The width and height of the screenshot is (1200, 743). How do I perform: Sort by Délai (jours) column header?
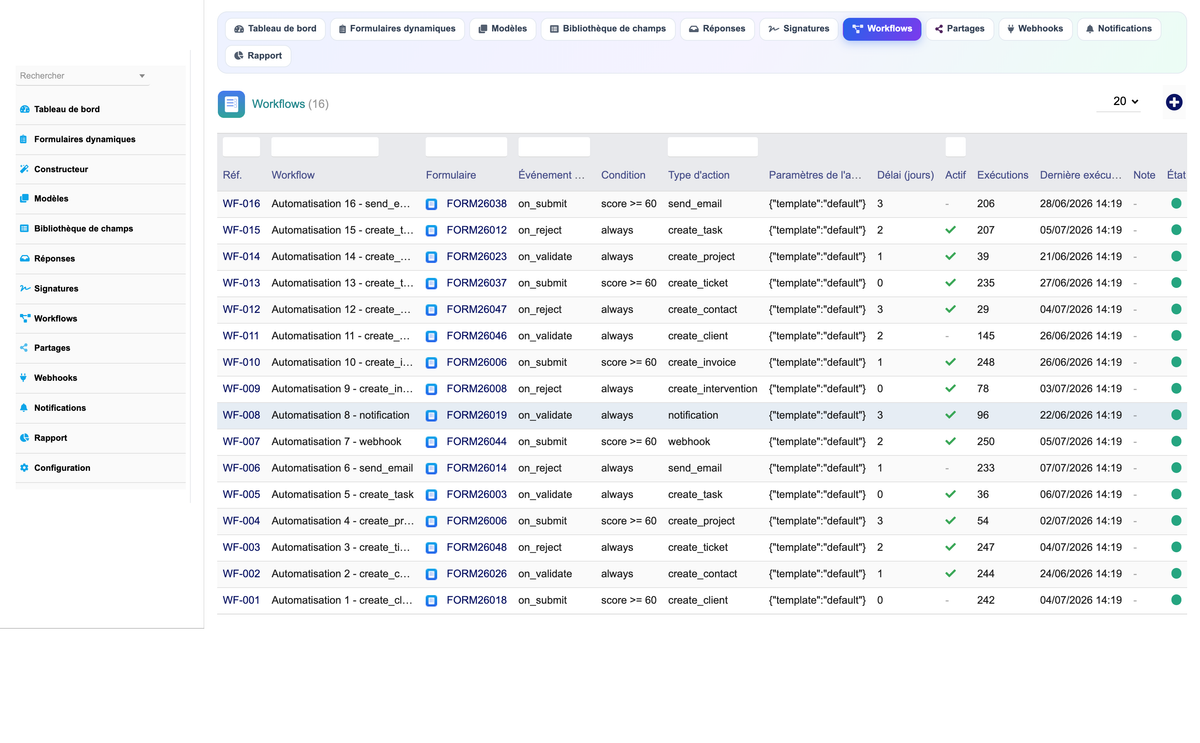[x=905, y=175]
